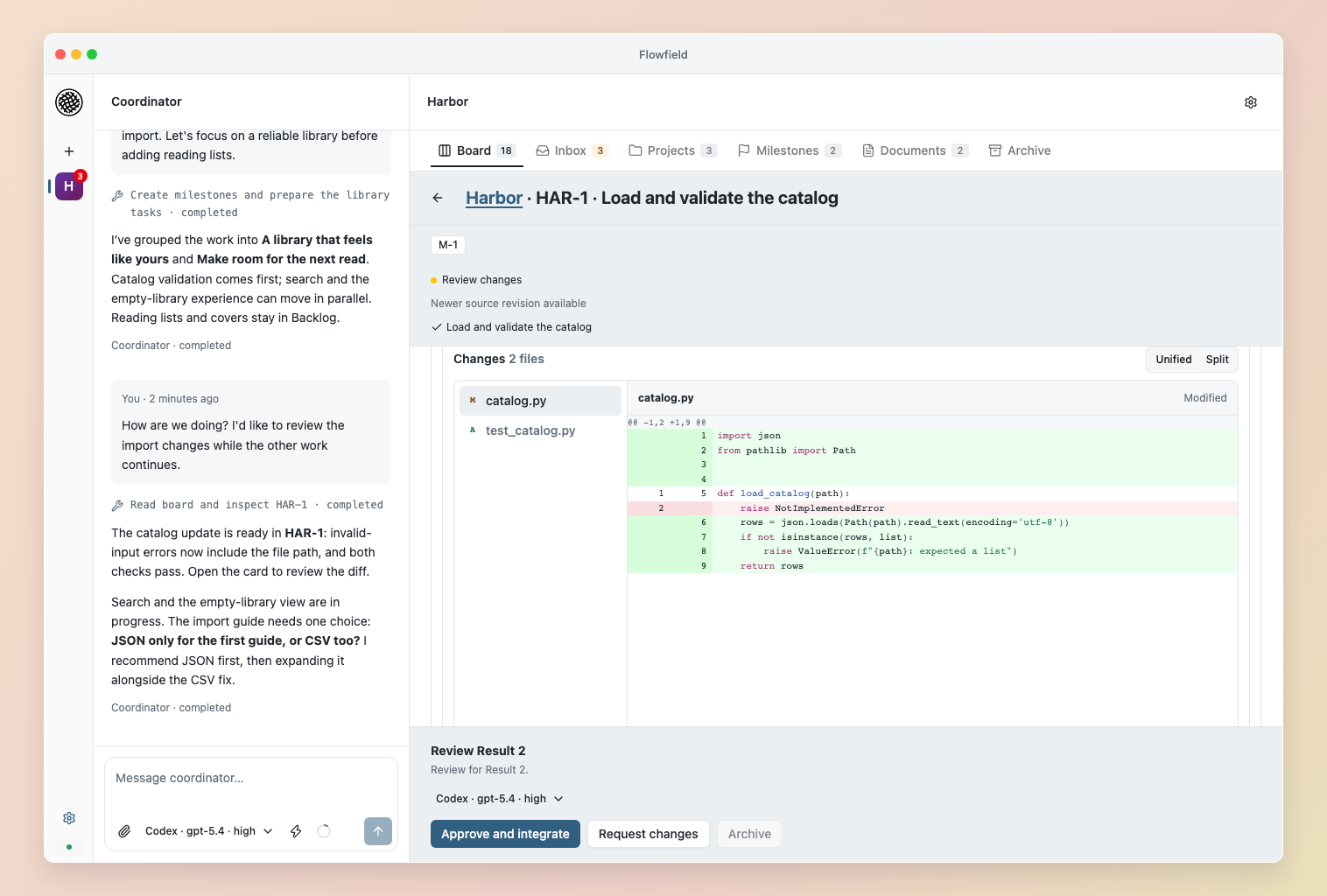Open the Documents tab

point(915,150)
